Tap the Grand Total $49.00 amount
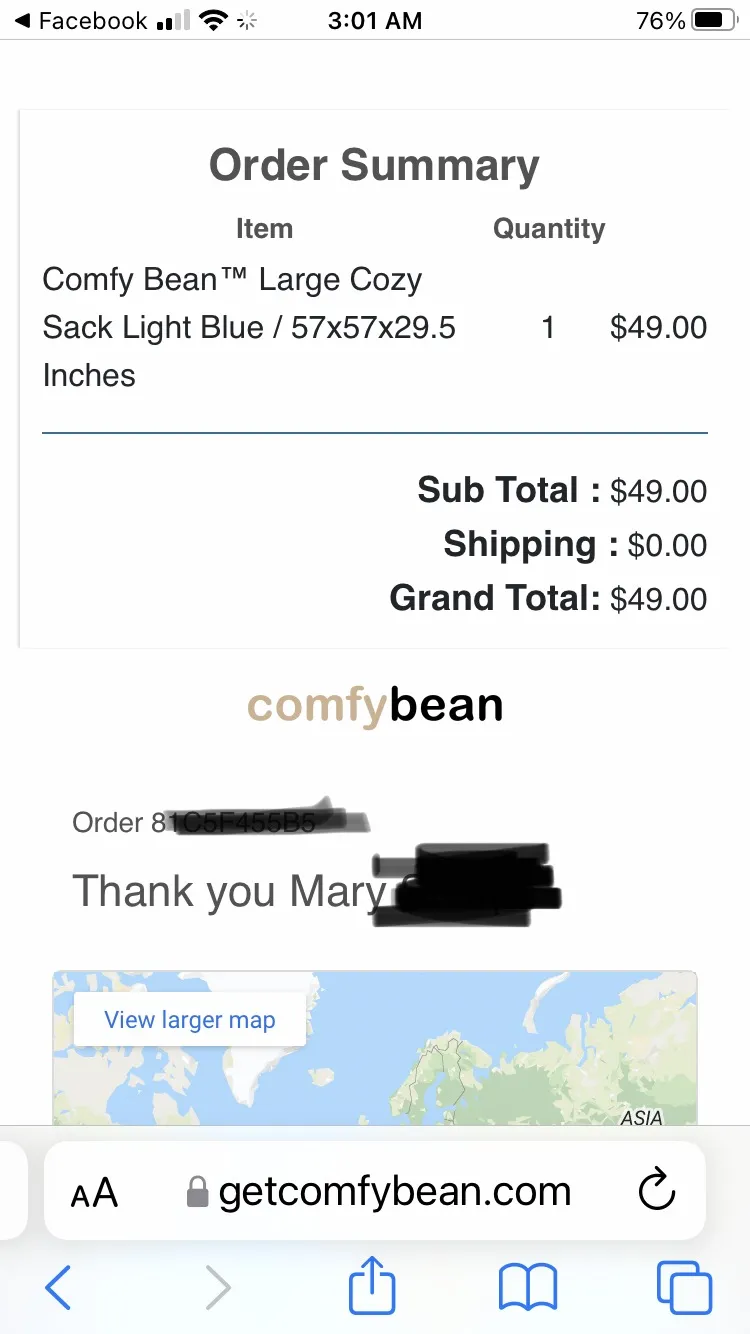 (x=659, y=599)
